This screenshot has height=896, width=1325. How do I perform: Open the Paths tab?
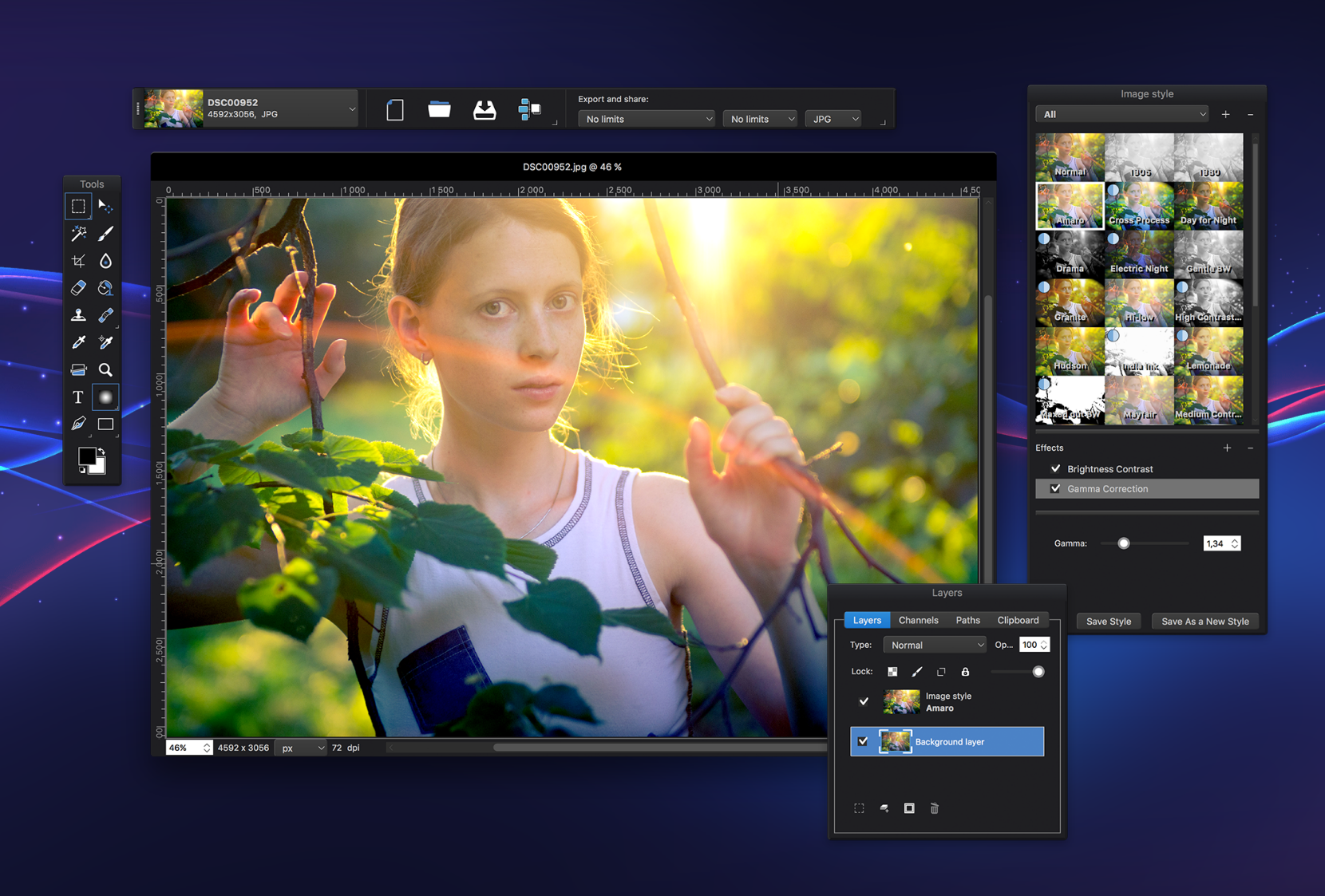(x=967, y=620)
